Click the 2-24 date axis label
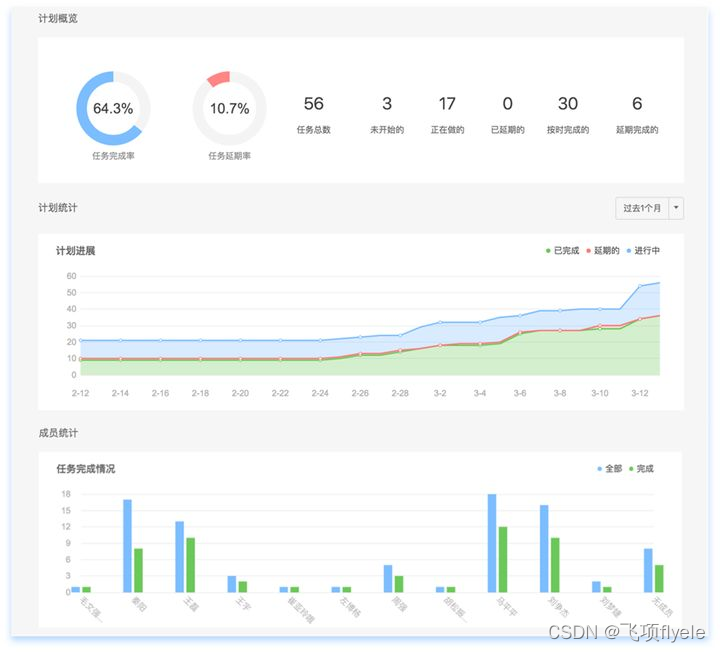Image resolution: width=720 pixels, height=652 pixels. (x=320, y=393)
